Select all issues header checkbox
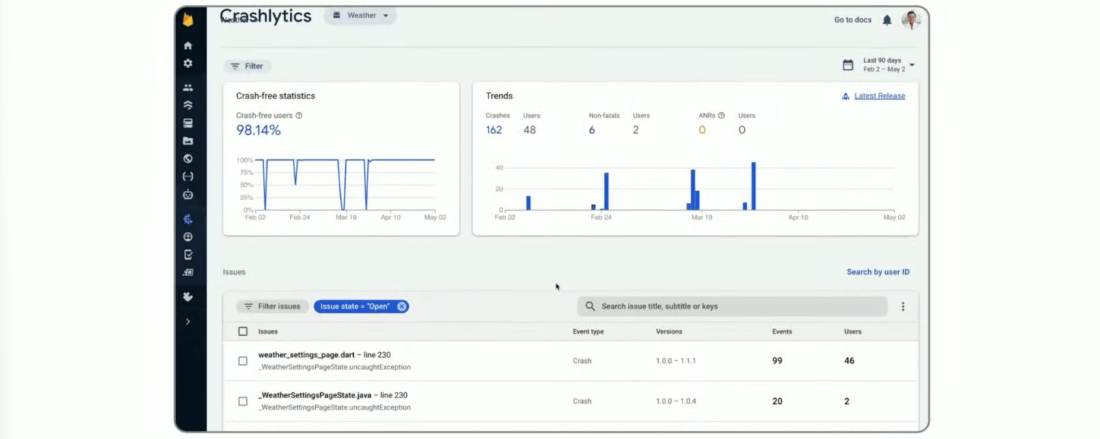Screen dimensions: 1100x439 (243, 331)
